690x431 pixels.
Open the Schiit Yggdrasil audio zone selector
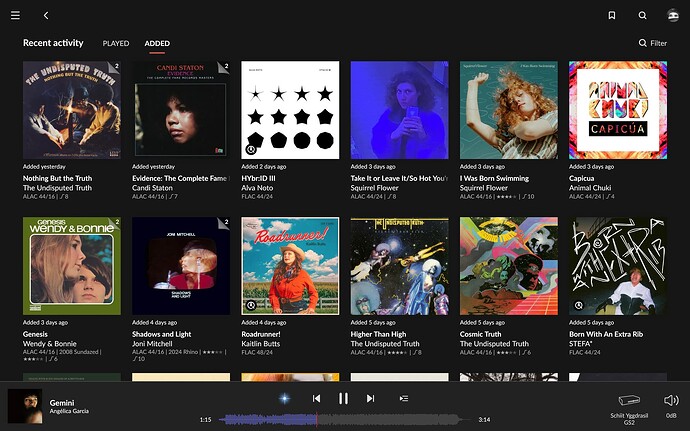[629, 409]
